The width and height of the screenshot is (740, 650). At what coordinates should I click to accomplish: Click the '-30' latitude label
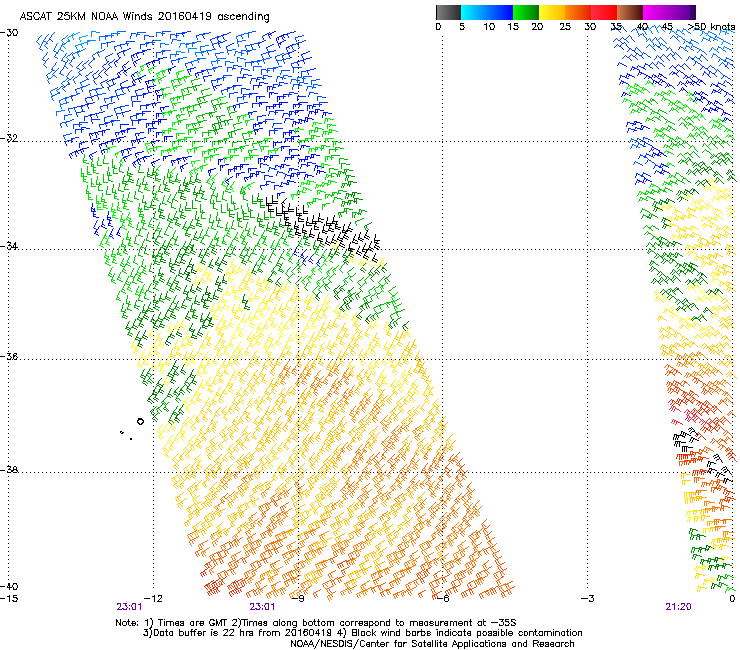point(9,33)
